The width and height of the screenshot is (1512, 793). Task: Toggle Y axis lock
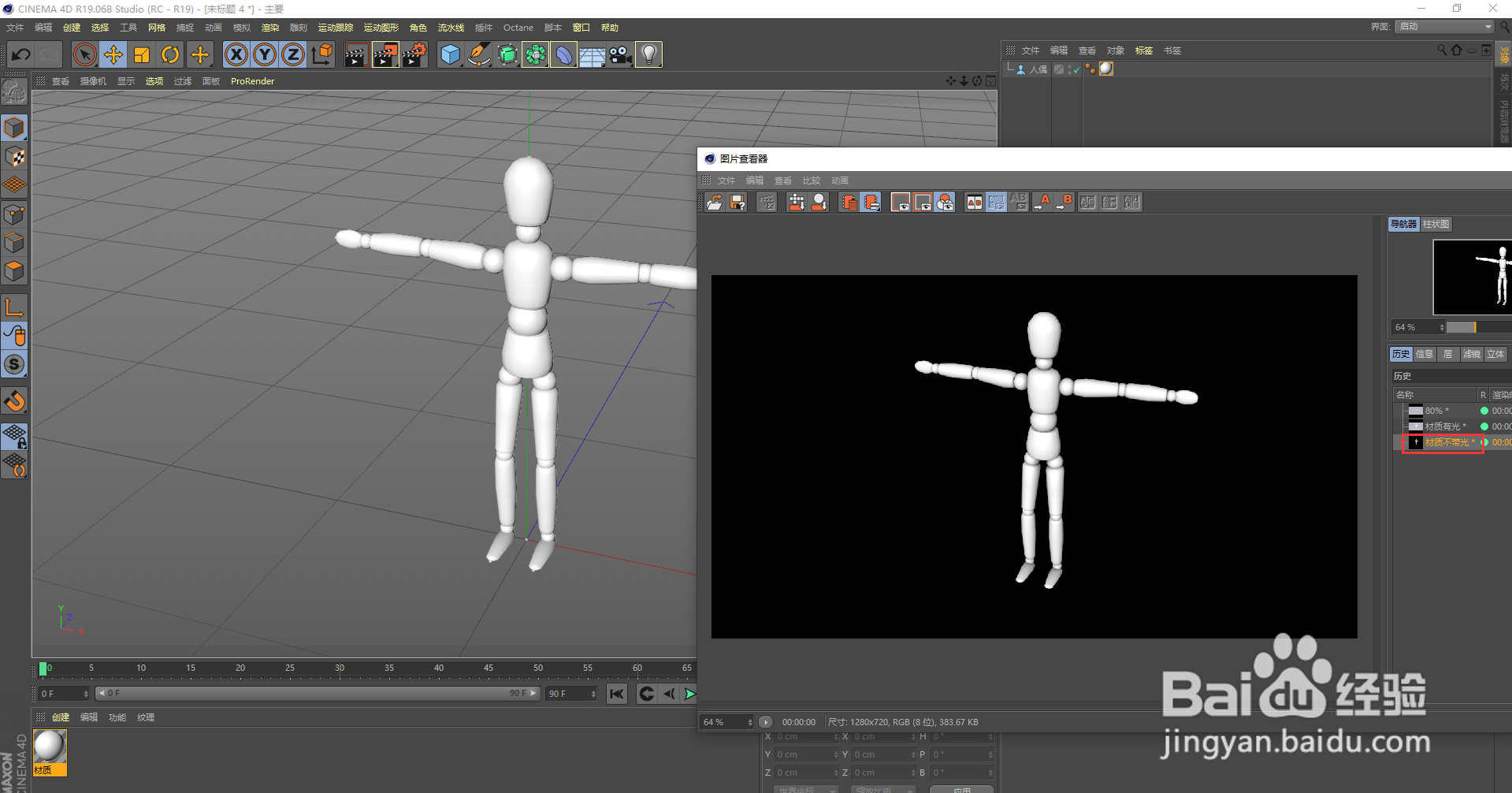click(265, 54)
